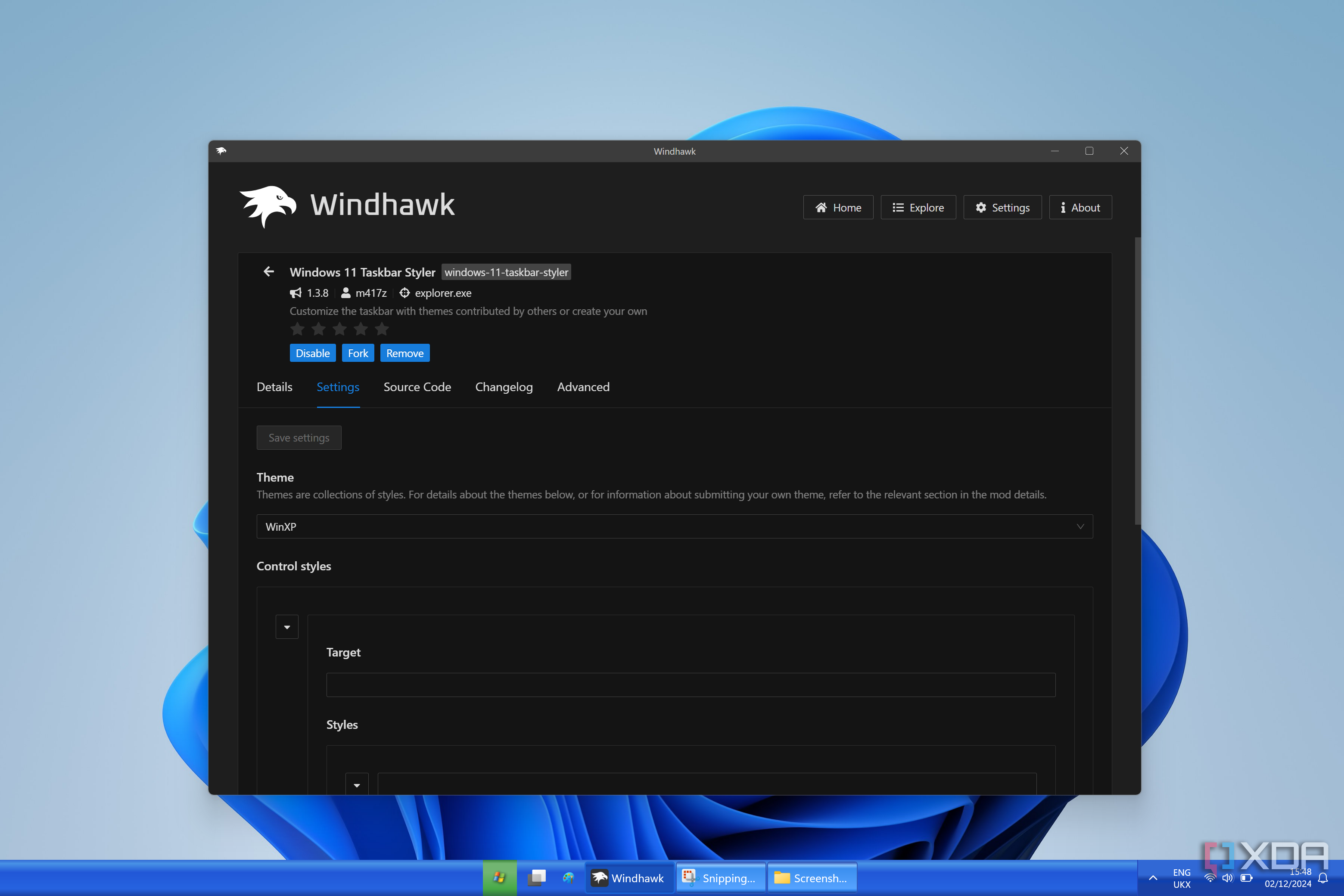Image resolution: width=1344 pixels, height=896 pixels.
Task: Click Save settings button
Action: click(x=299, y=438)
